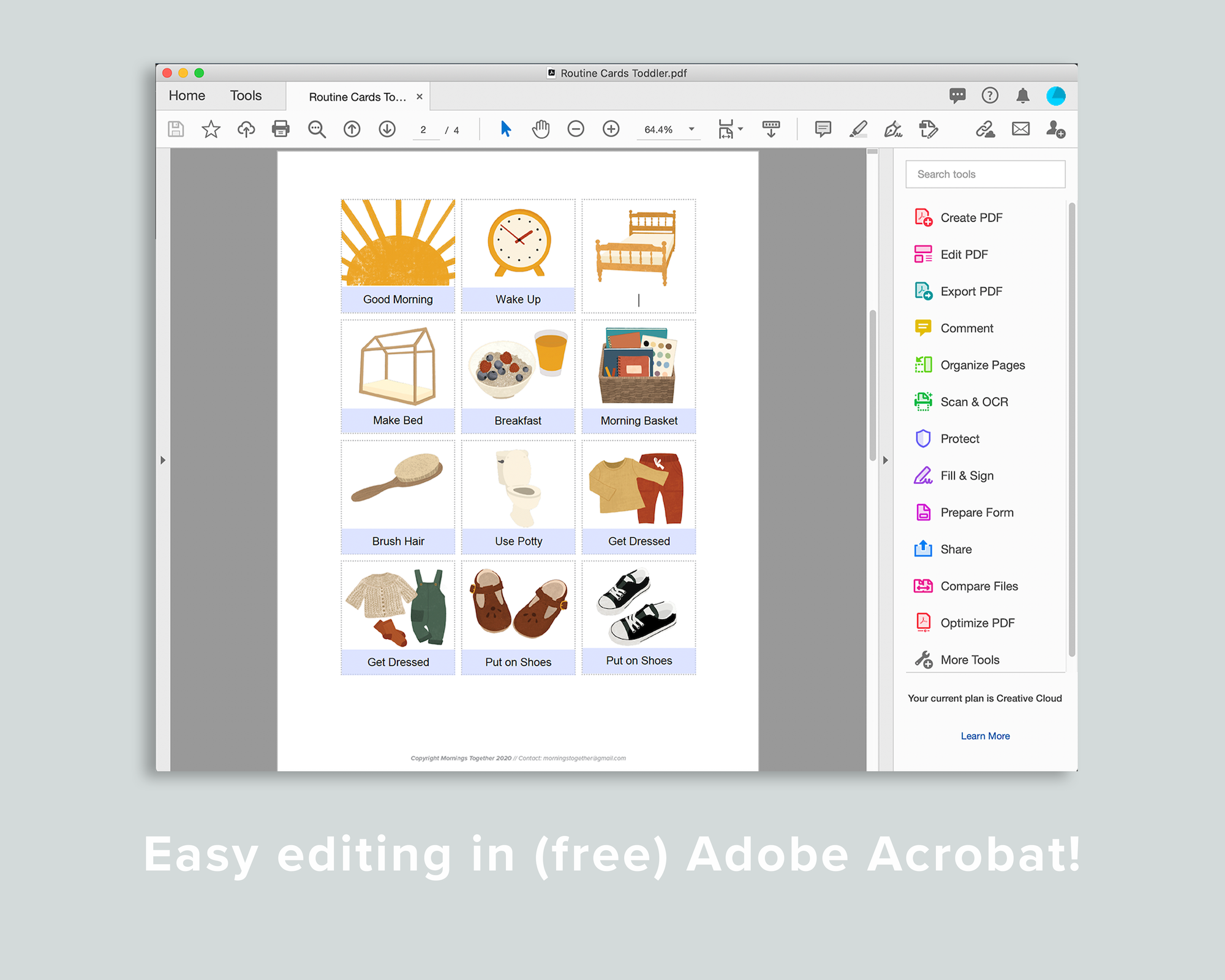This screenshot has width=1225, height=980.
Task: Activate the arrow selection tool
Action: point(505,129)
